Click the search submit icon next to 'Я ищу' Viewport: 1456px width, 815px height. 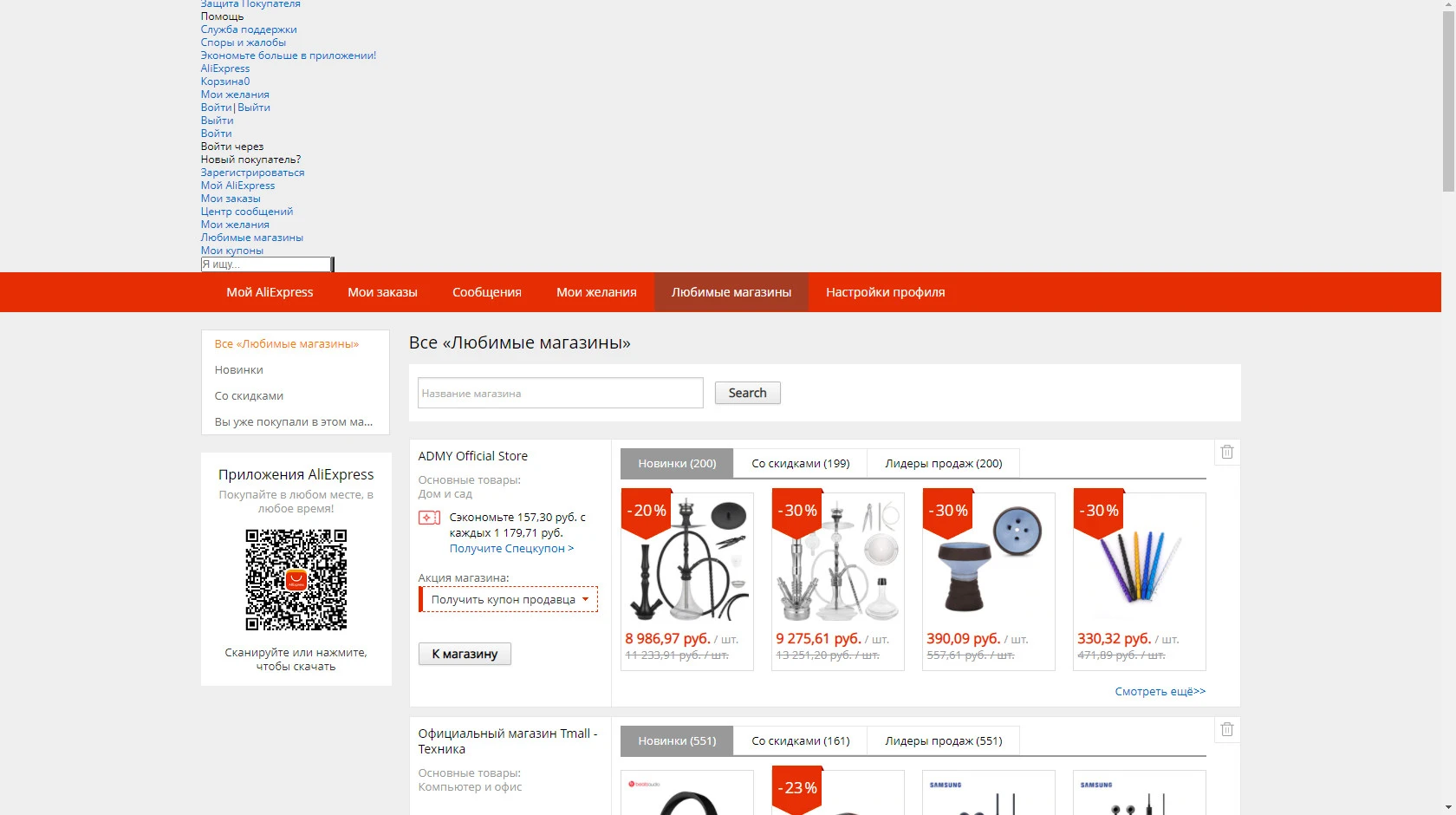coord(333,264)
